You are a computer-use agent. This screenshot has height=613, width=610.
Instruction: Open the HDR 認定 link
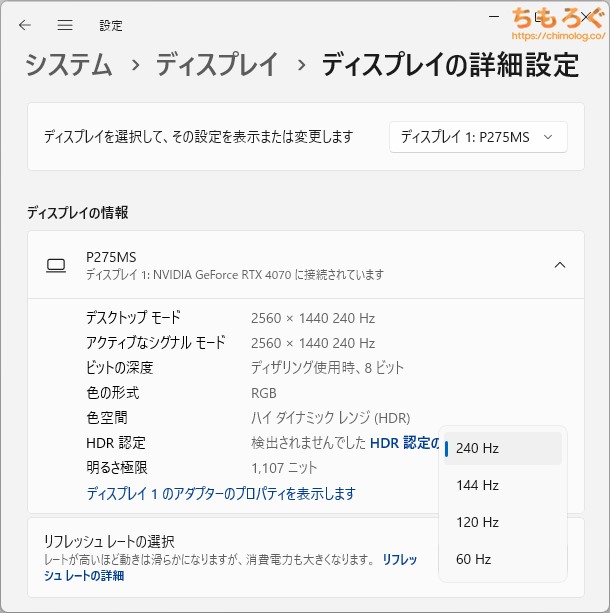[405, 443]
